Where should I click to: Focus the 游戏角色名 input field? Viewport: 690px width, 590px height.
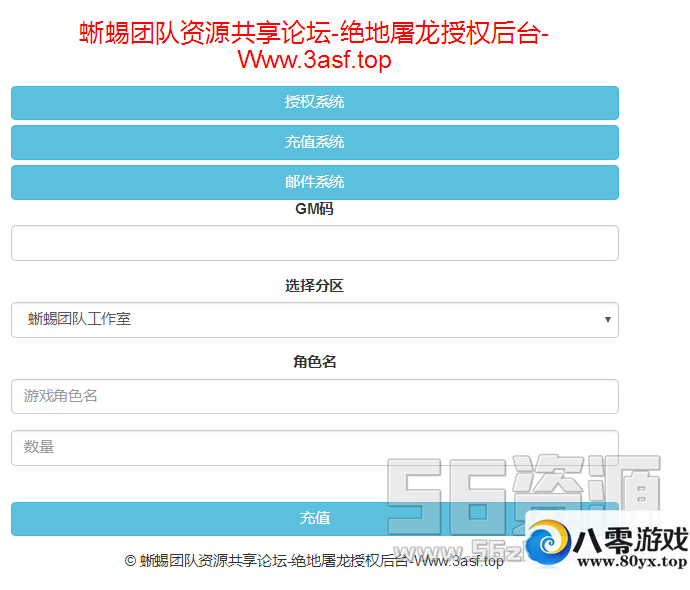pos(315,396)
